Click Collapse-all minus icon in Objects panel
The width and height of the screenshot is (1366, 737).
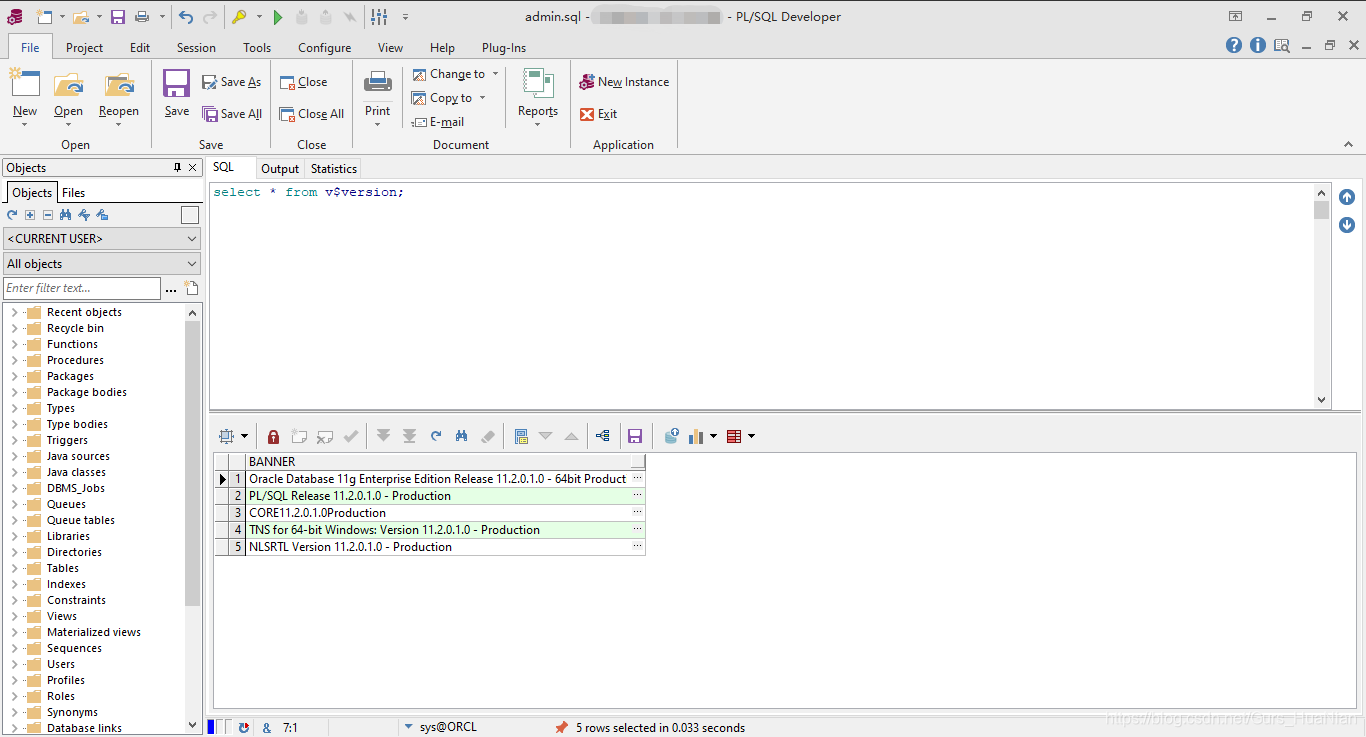[48, 215]
